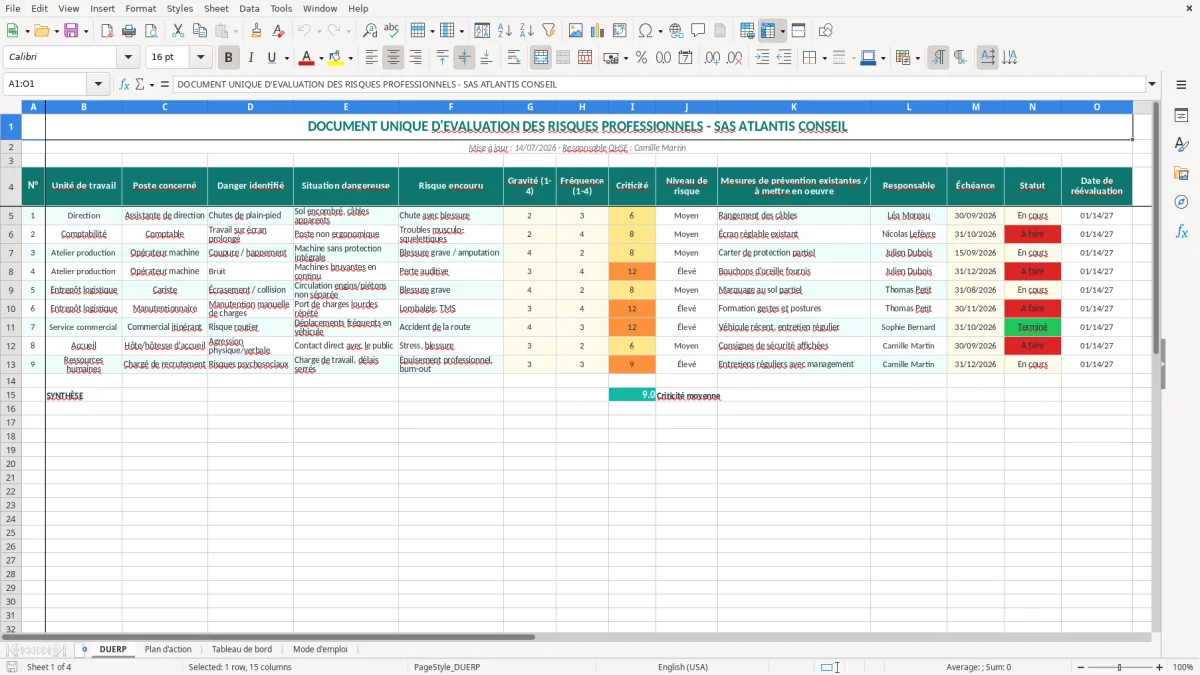Increase indent
Viewport: 1200px width, 675px height.
(x=762, y=58)
